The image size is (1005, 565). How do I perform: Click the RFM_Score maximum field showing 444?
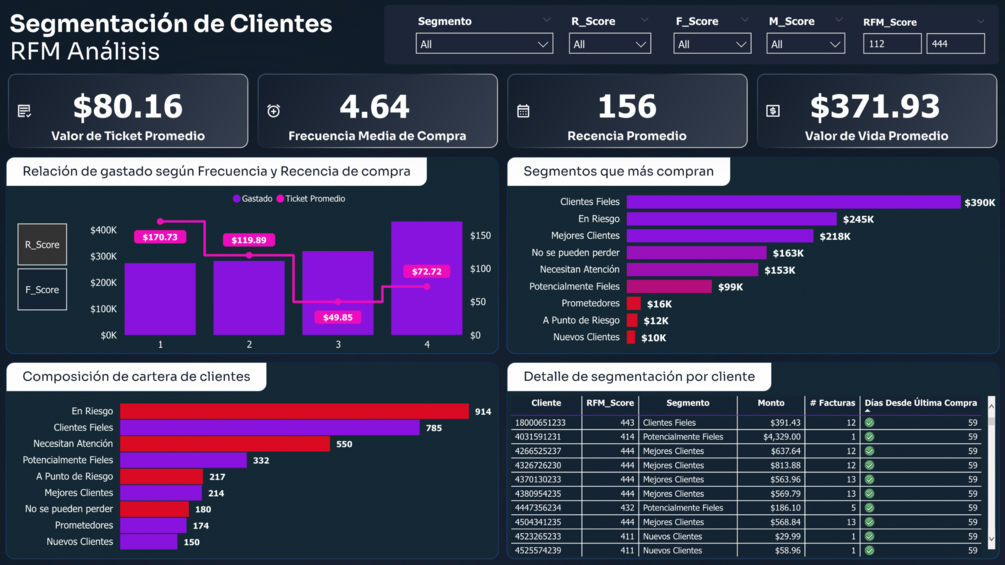pos(955,44)
